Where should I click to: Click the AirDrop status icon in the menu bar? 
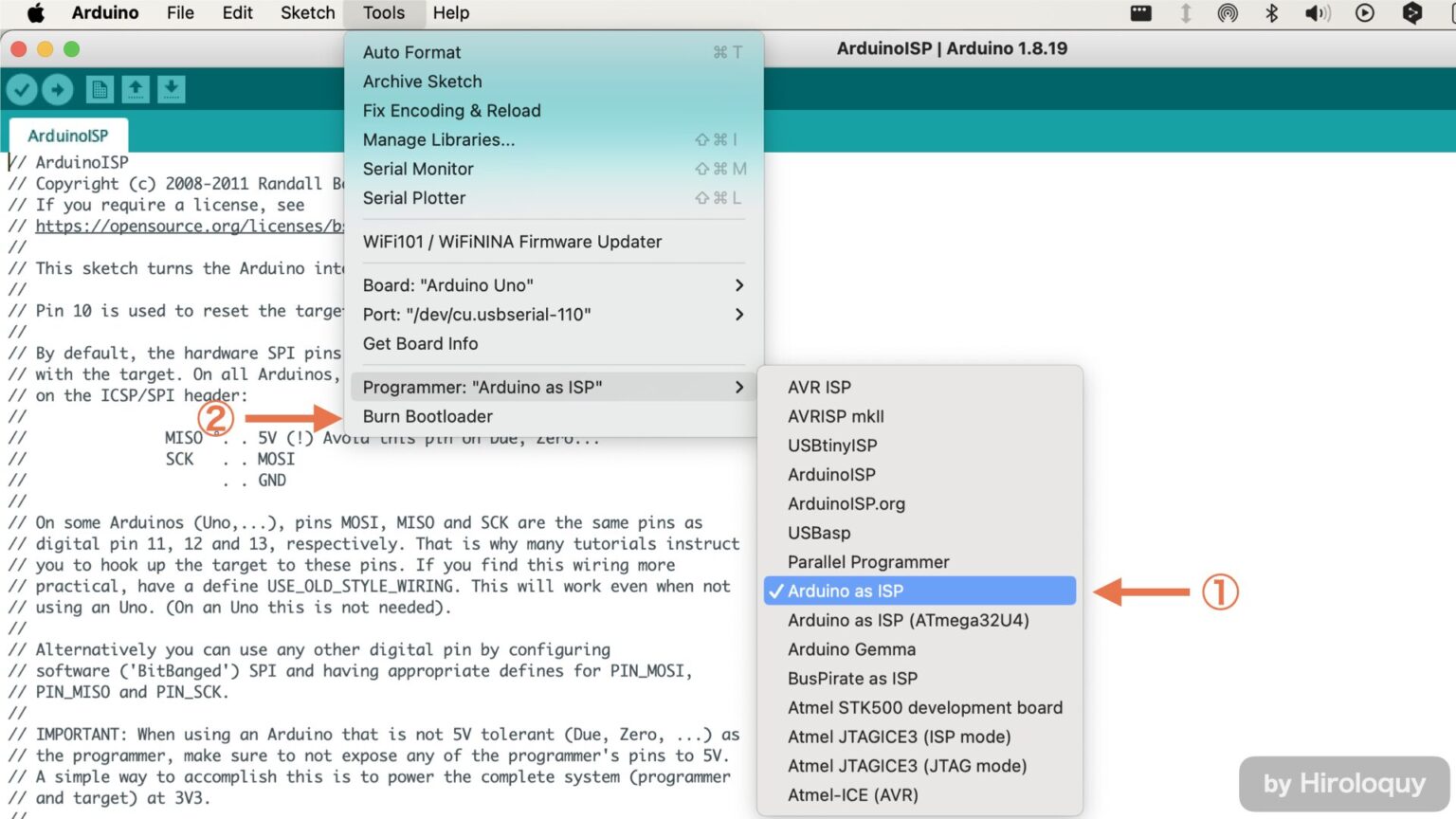[x=1228, y=13]
